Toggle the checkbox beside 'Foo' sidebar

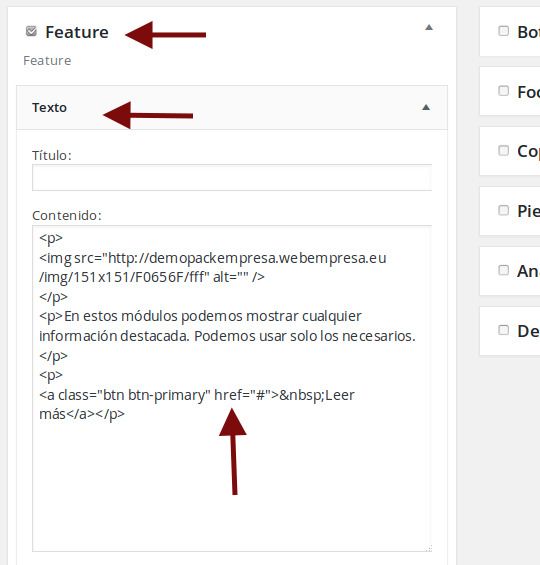coord(503,91)
